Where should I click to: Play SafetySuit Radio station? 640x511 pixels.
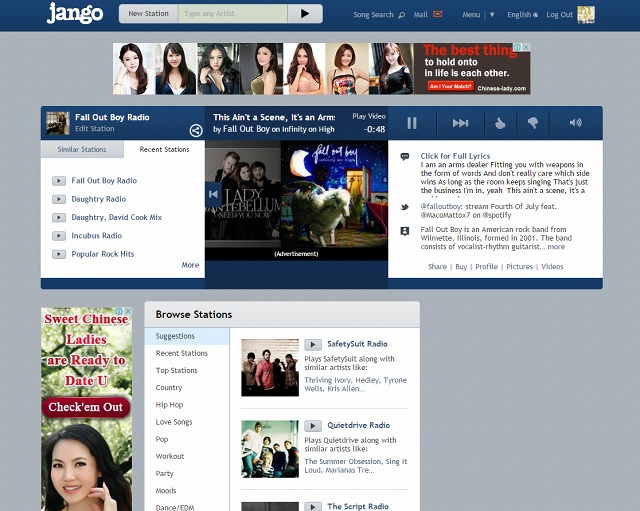coord(313,344)
